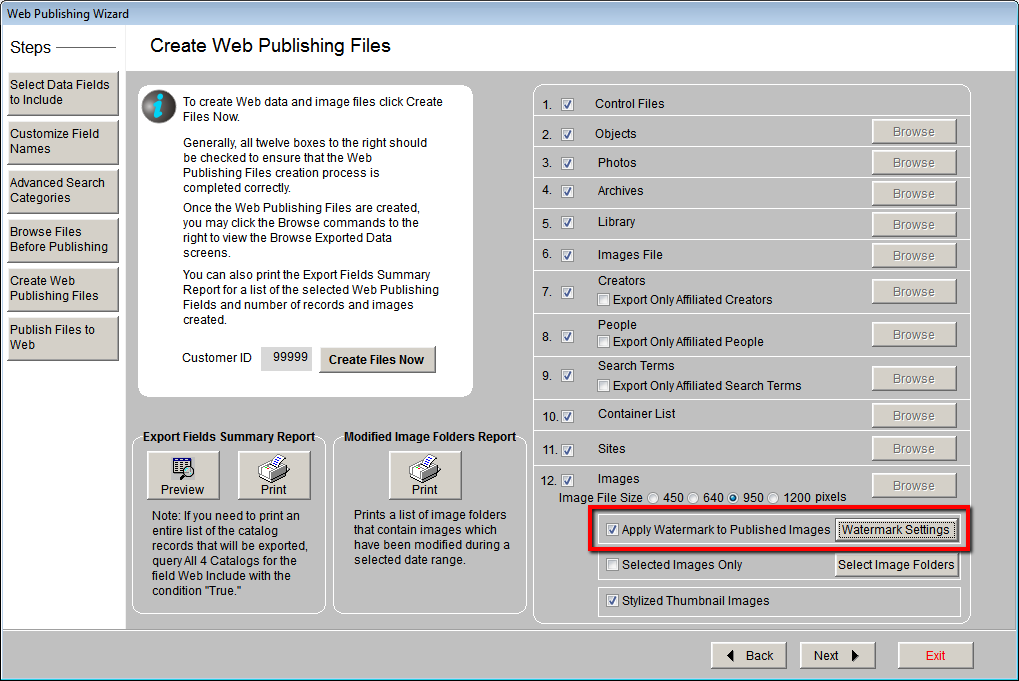Click the blue information icon
Viewport: 1019px width, 681px height.
point(159,106)
